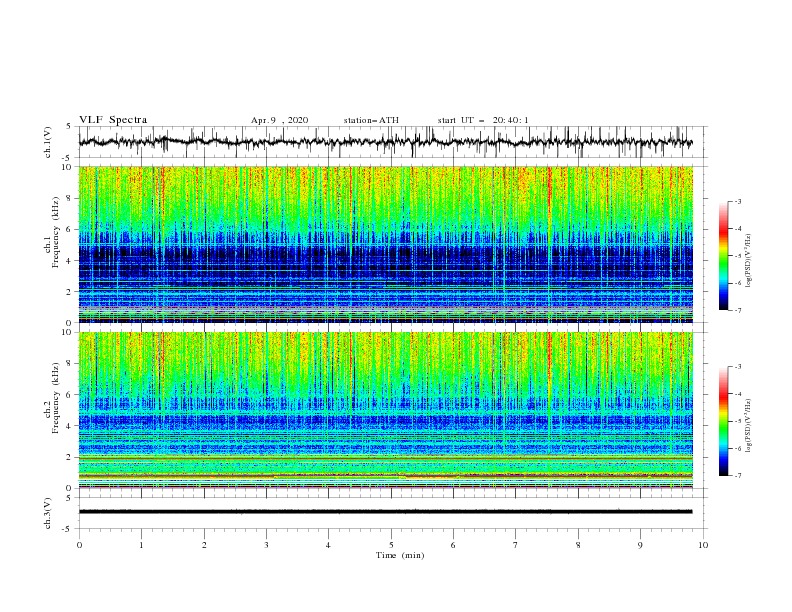The image size is (792, 612).
Task: Select the "start UT = 20:40: 1" text
Action: [x=483, y=120]
